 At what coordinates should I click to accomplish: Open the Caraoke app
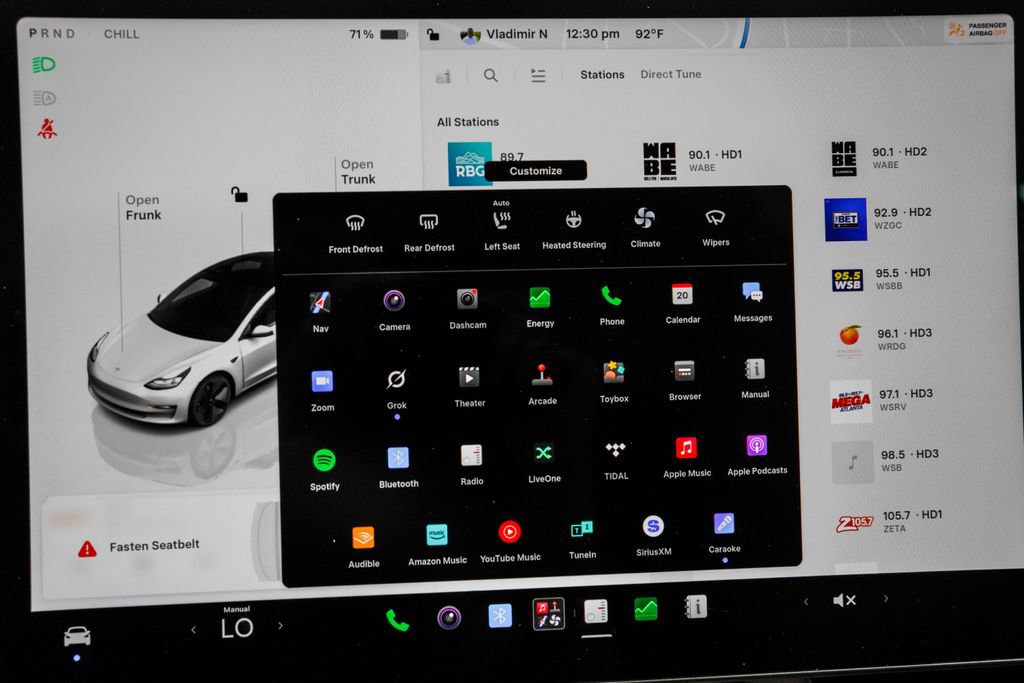click(x=724, y=533)
